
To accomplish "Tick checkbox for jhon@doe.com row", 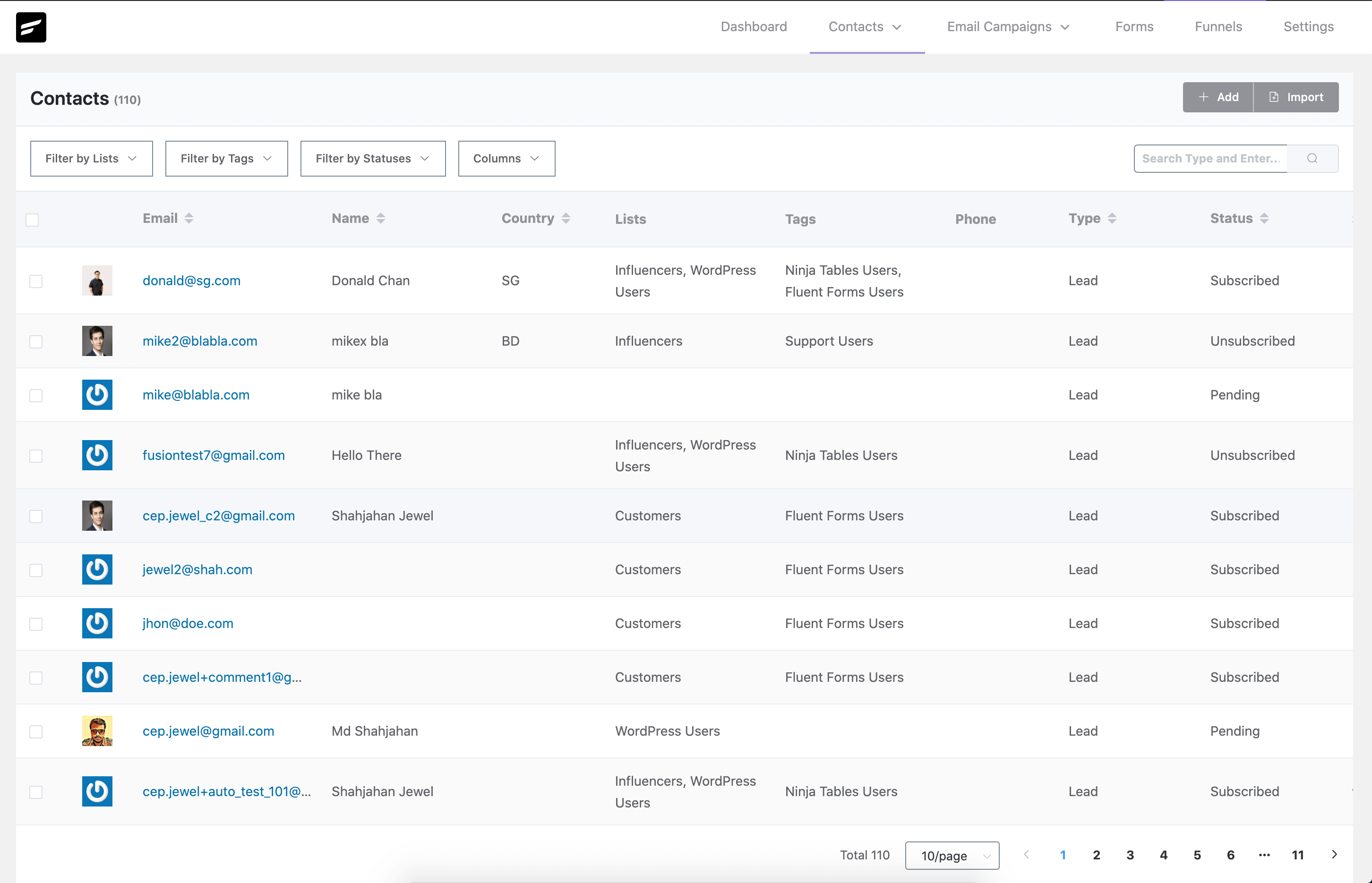I will (36, 624).
